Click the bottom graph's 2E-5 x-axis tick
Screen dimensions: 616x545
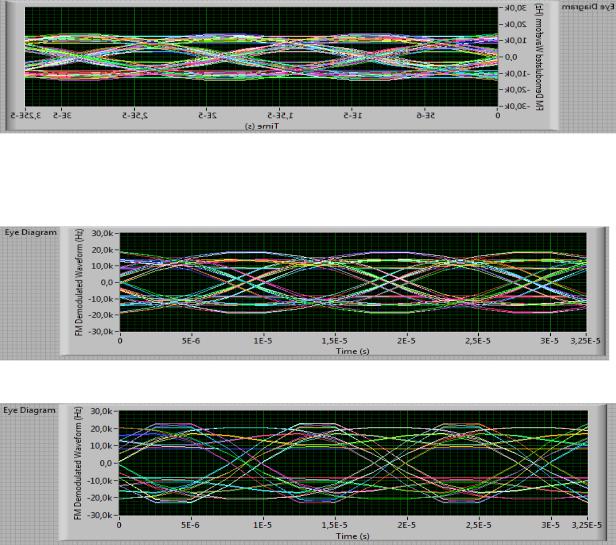pyautogui.click(x=406, y=525)
